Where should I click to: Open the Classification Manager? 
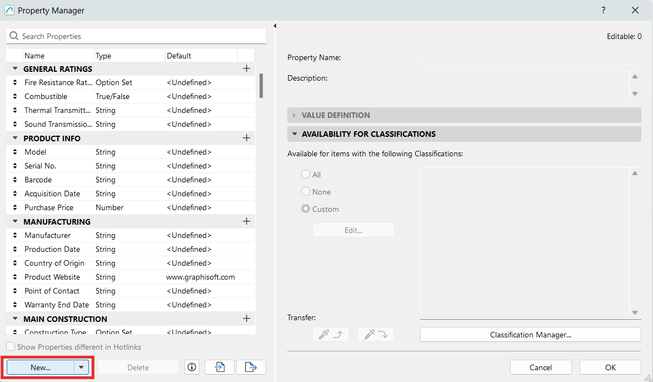530,335
